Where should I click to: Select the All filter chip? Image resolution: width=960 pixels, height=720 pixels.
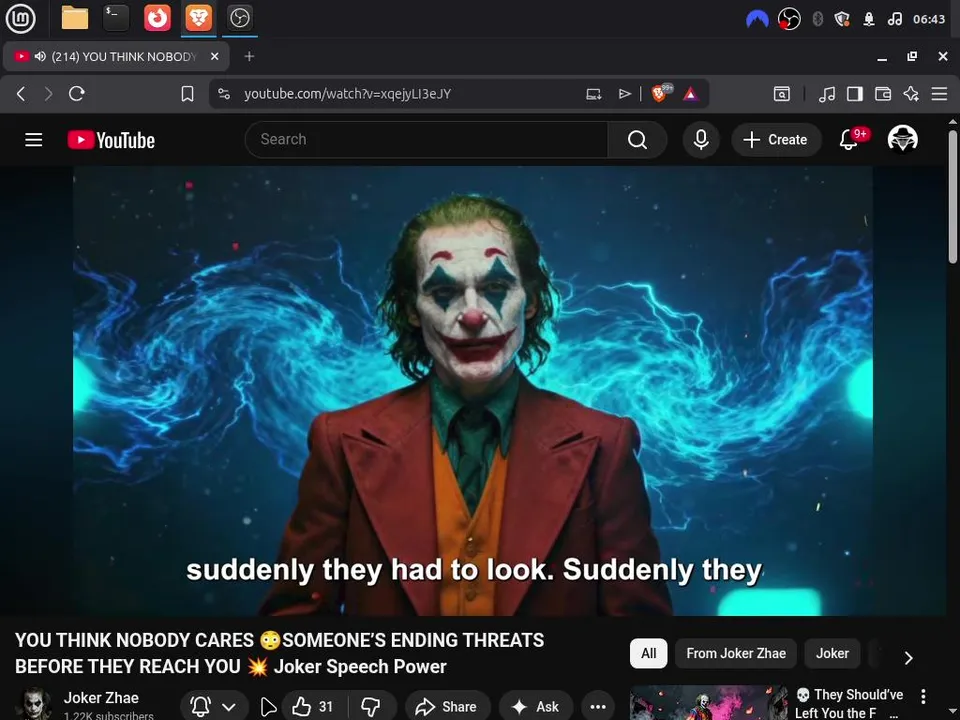648,653
